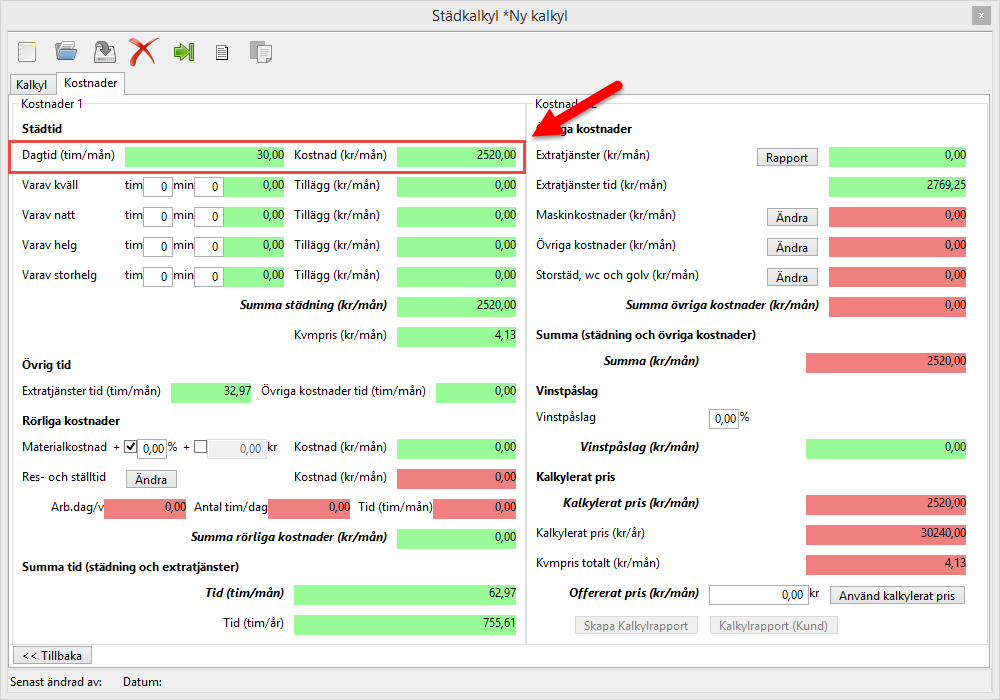This screenshot has height=700, width=1000.
Task: Close the Städkalkyl window
Action: point(979,15)
